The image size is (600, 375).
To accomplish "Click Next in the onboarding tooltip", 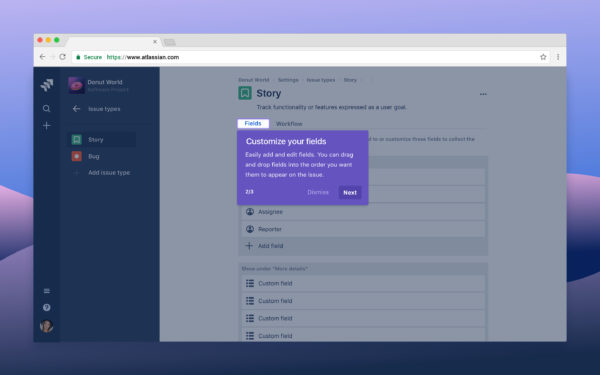I will pyautogui.click(x=350, y=192).
